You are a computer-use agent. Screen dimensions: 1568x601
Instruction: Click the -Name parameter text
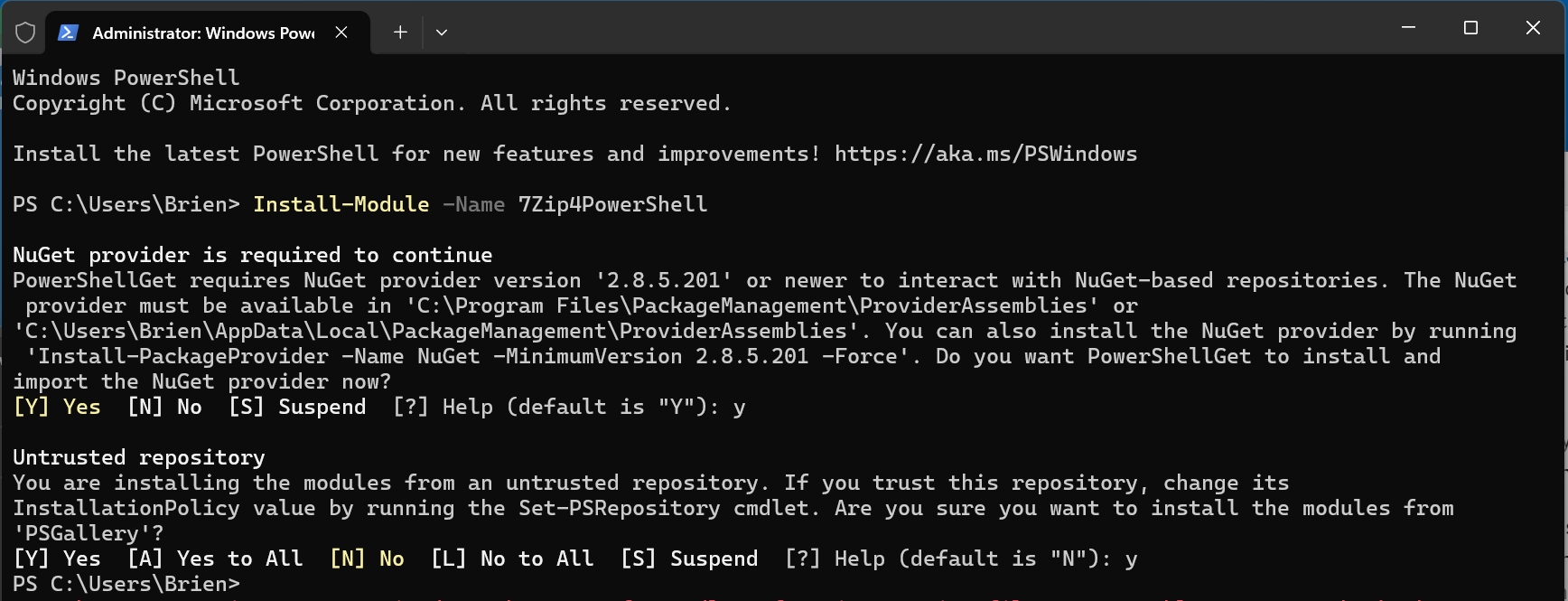tap(473, 204)
